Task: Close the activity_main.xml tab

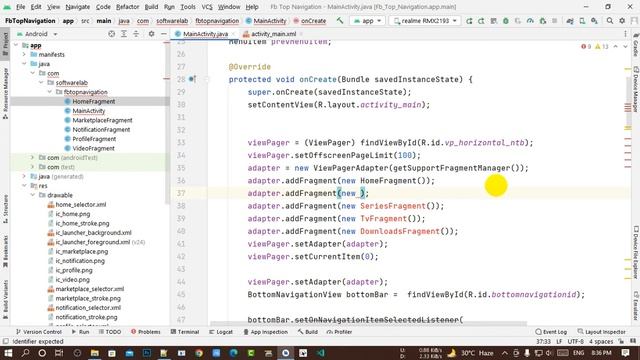Action: [x=301, y=34]
